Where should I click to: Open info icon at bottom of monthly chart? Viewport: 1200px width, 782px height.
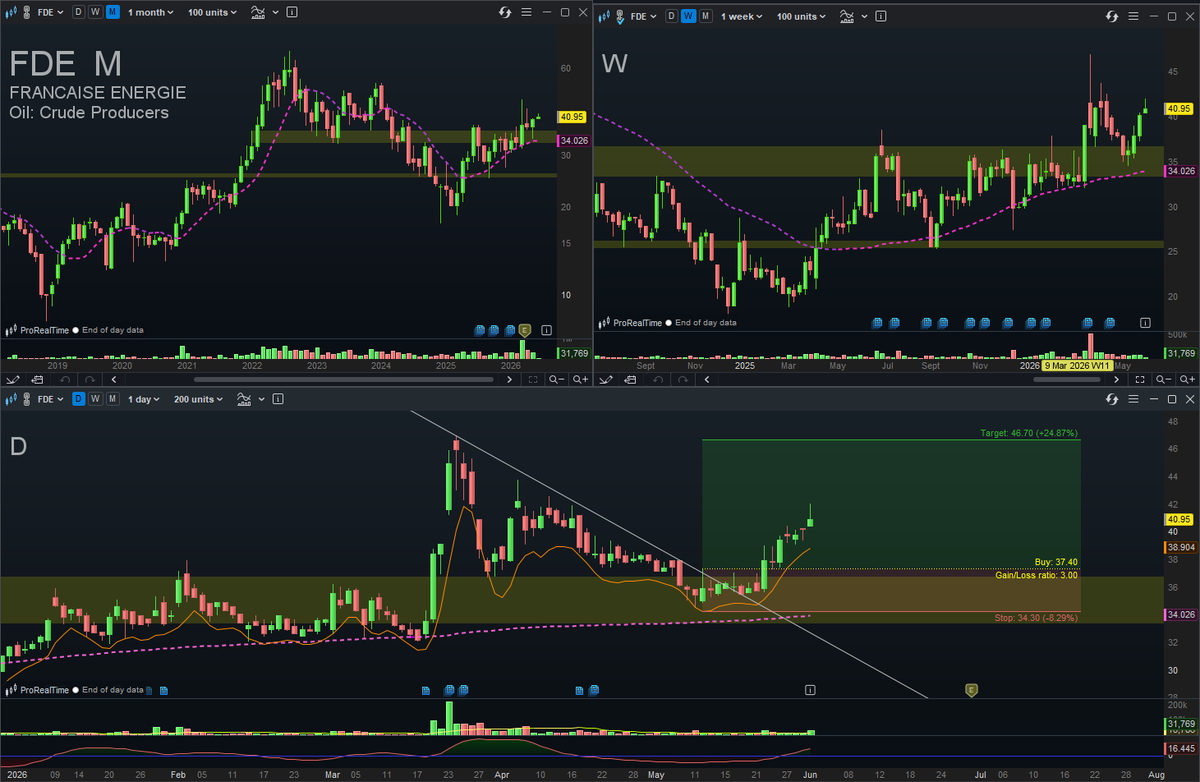click(546, 329)
